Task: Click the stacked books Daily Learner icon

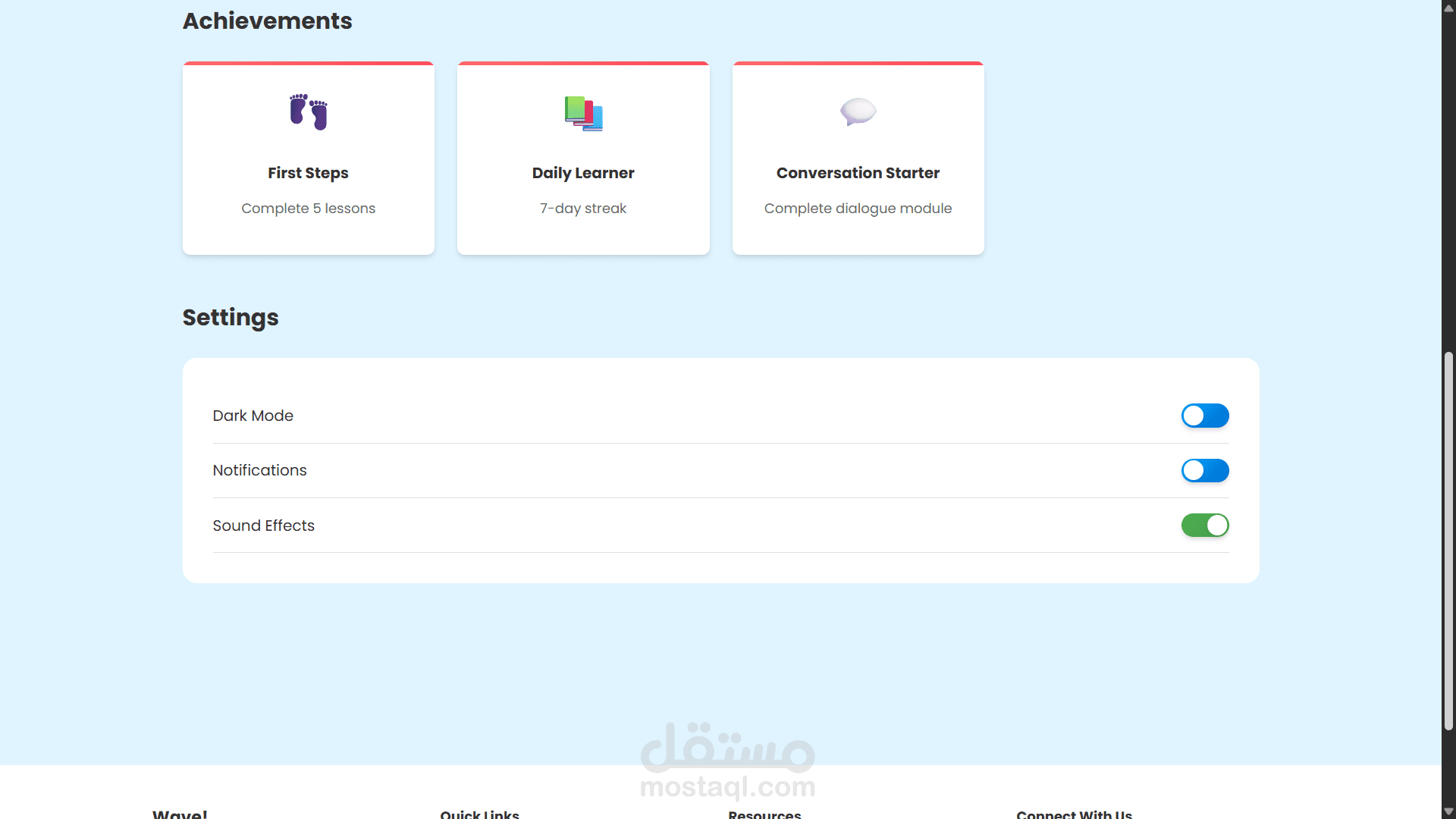Action: pyautogui.click(x=583, y=113)
